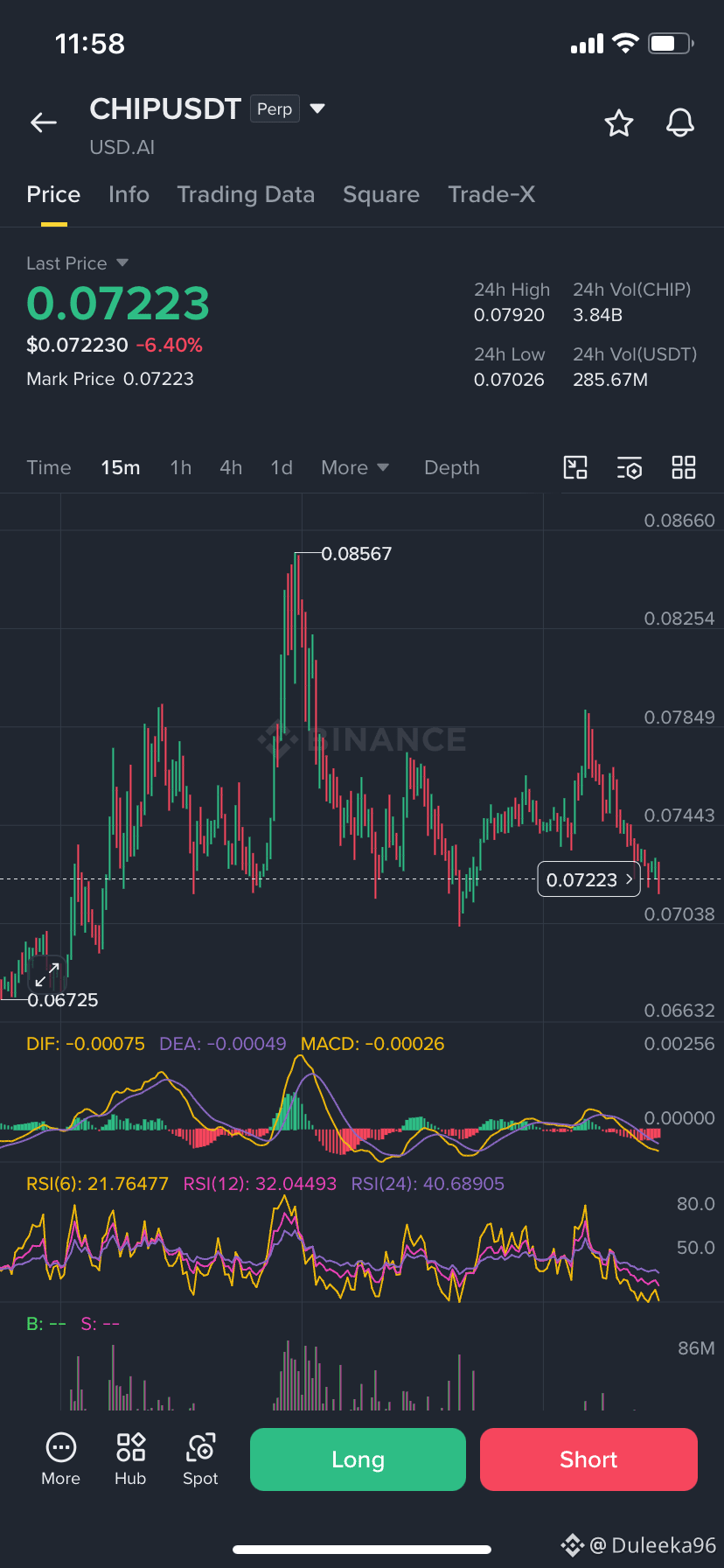Tap the Perp contract badge
Screen dimensions: 724x1568
point(275,109)
